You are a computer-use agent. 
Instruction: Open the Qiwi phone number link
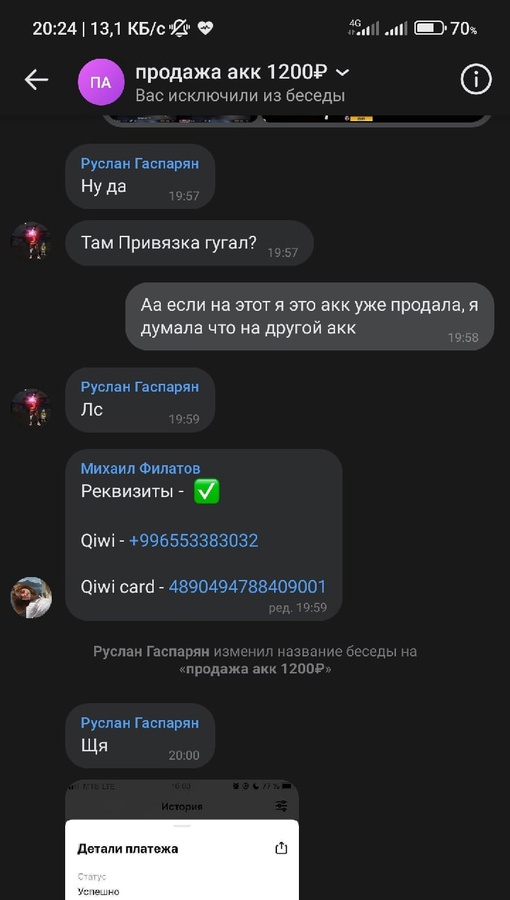193,541
